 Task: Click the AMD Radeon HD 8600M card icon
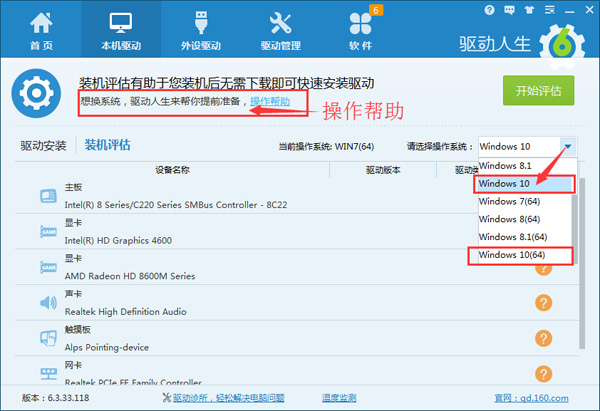click(x=49, y=267)
